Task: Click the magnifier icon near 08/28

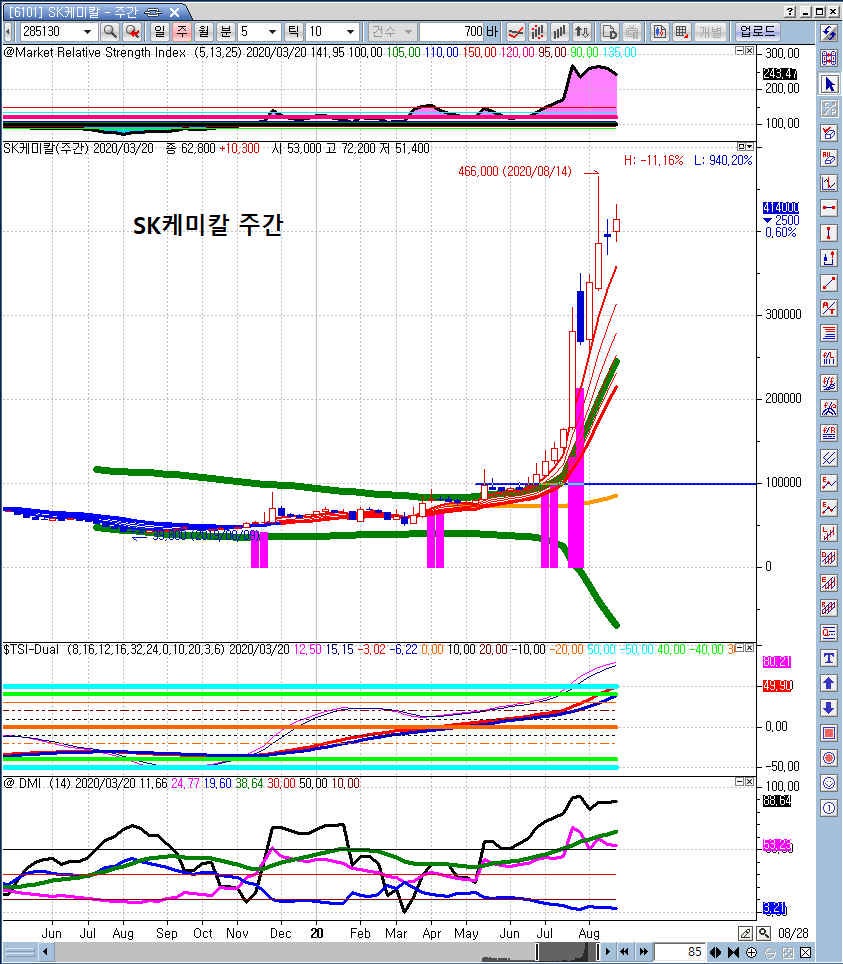Action: (x=764, y=933)
